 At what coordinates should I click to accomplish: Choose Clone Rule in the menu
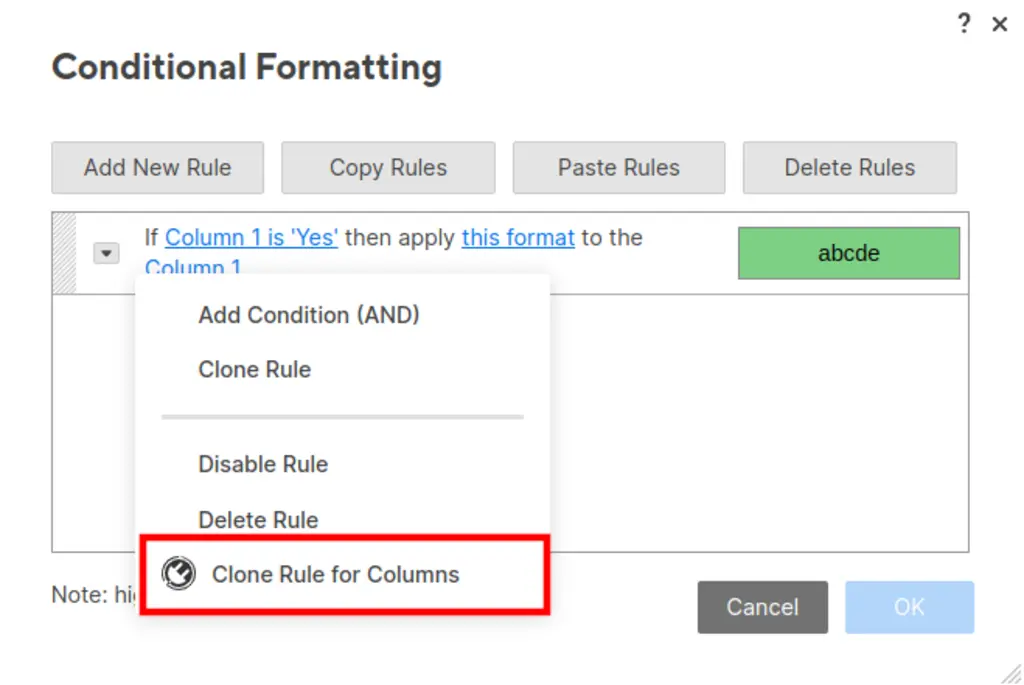point(255,370)
